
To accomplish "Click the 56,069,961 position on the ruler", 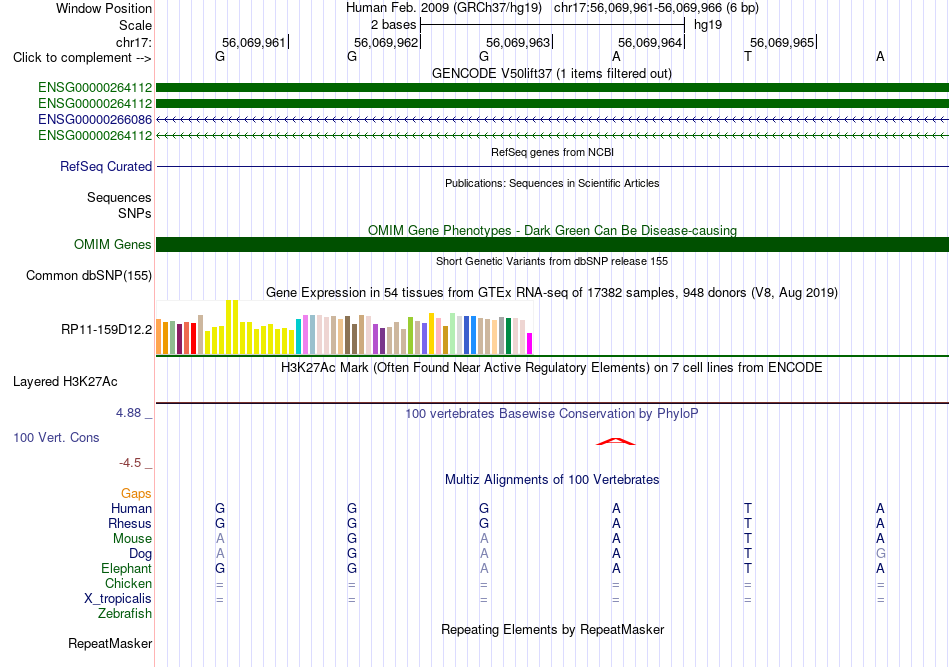I will [x=253, y=42].
